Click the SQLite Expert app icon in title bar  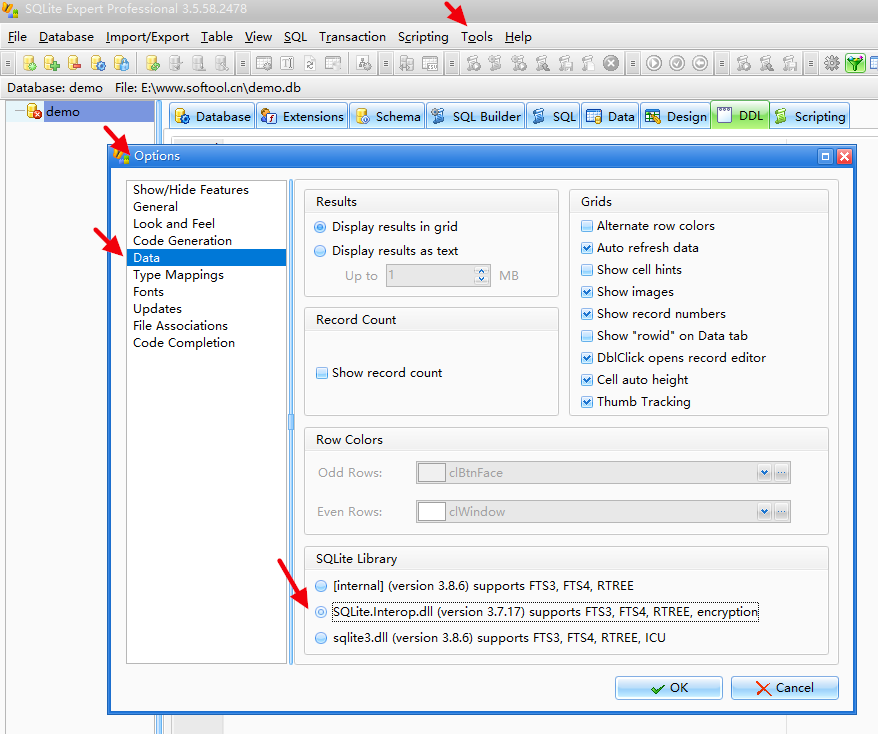coord(10,9)
